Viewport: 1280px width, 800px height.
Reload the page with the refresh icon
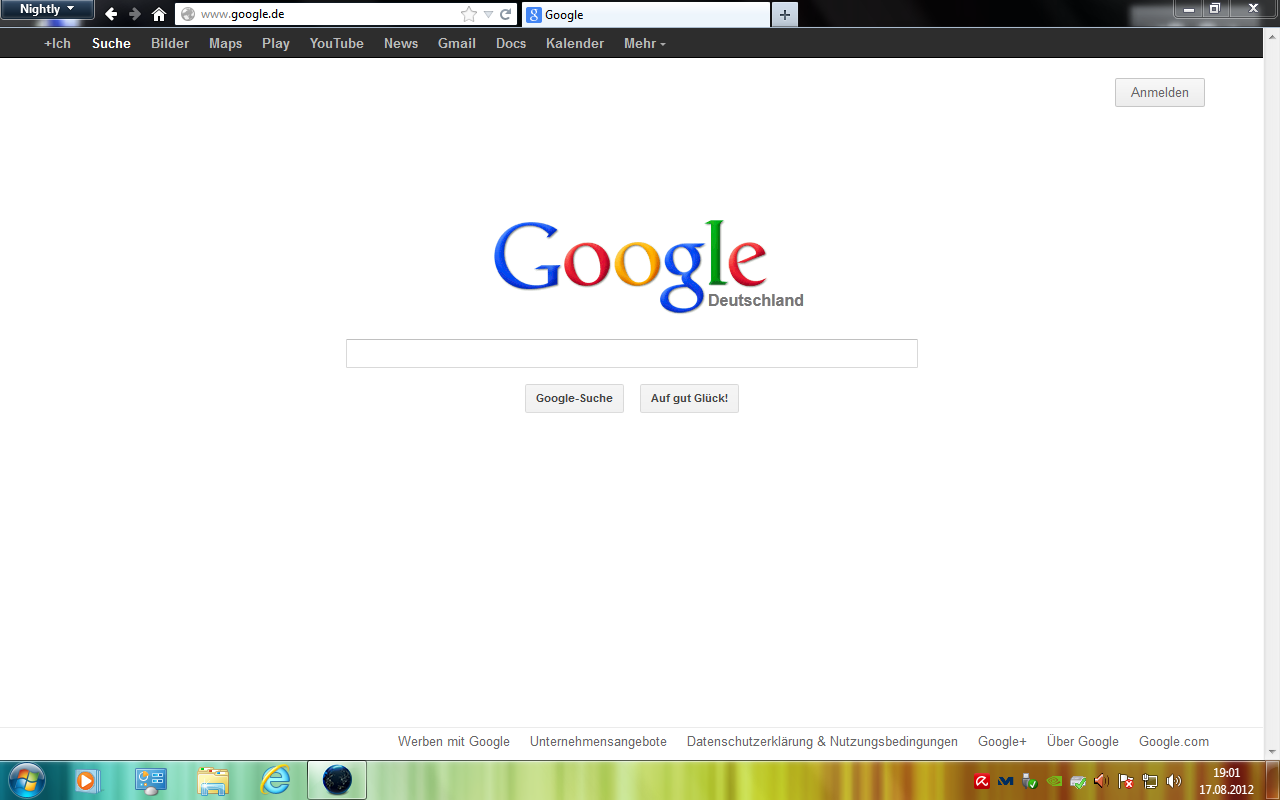tap(506, 15)
